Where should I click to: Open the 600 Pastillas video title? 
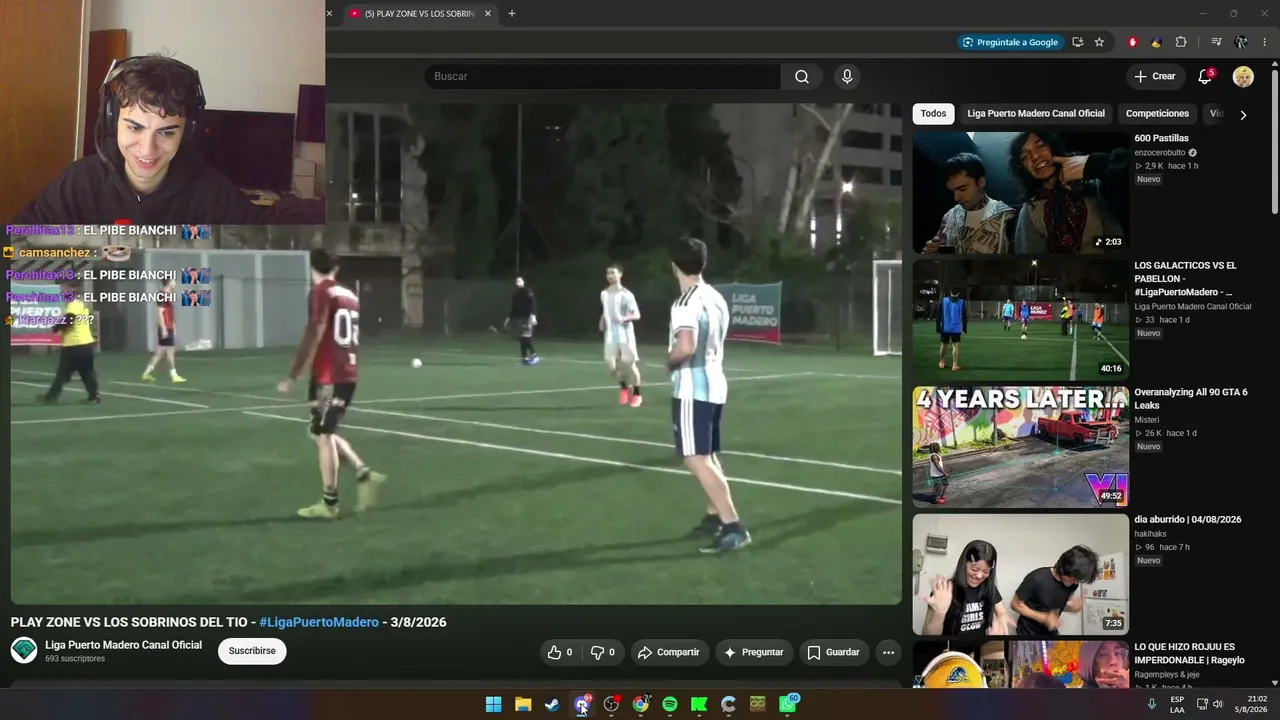pos(1161,138)
